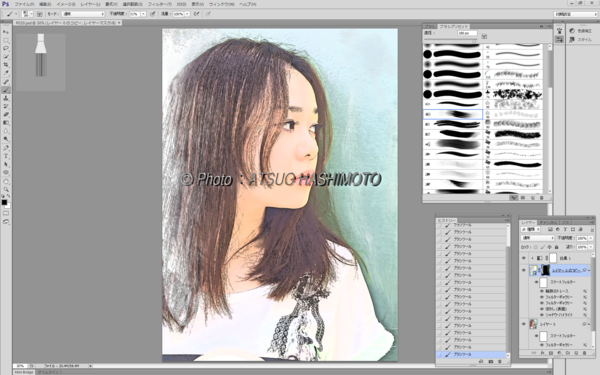Open the tool preset picker dropdown
The image size is (600, 375).
click(x=16, y=14)
